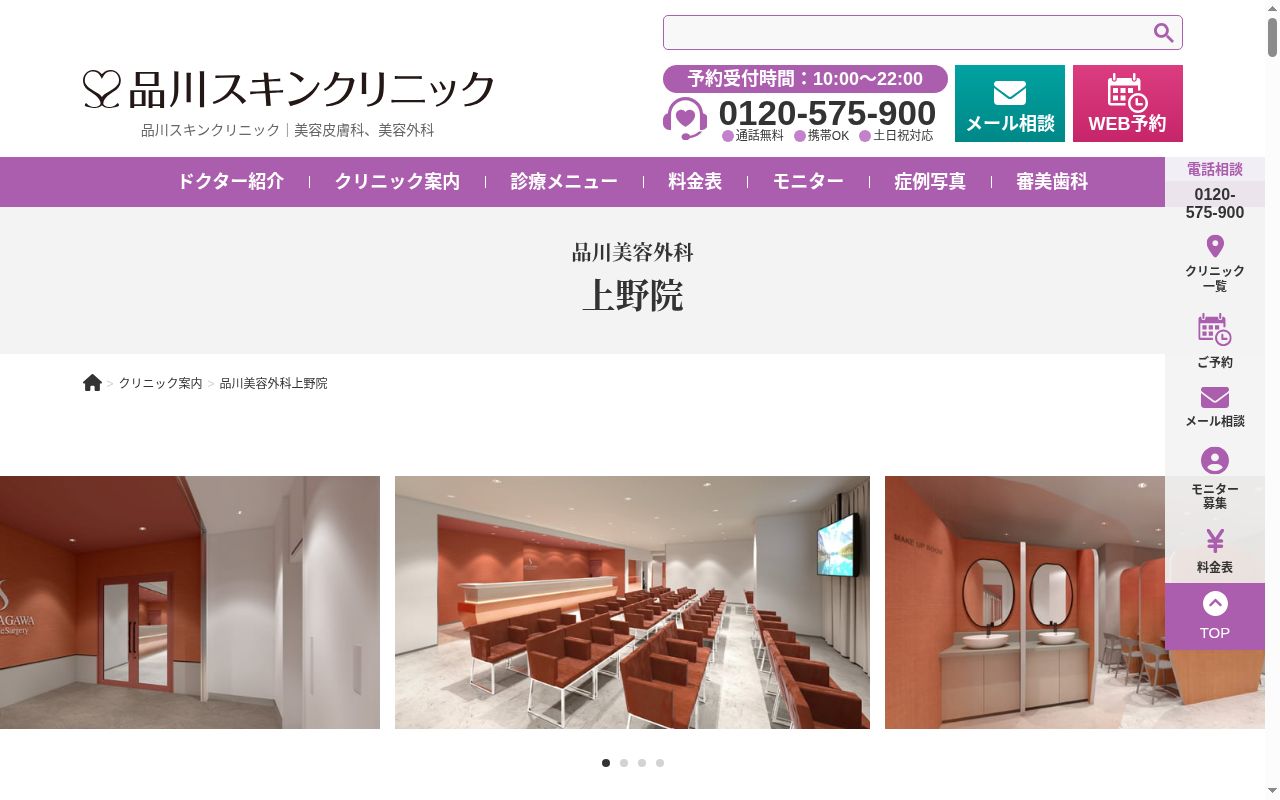
Task: Call the phone number 0120-575-900 in header
Action: pos(827,113)
